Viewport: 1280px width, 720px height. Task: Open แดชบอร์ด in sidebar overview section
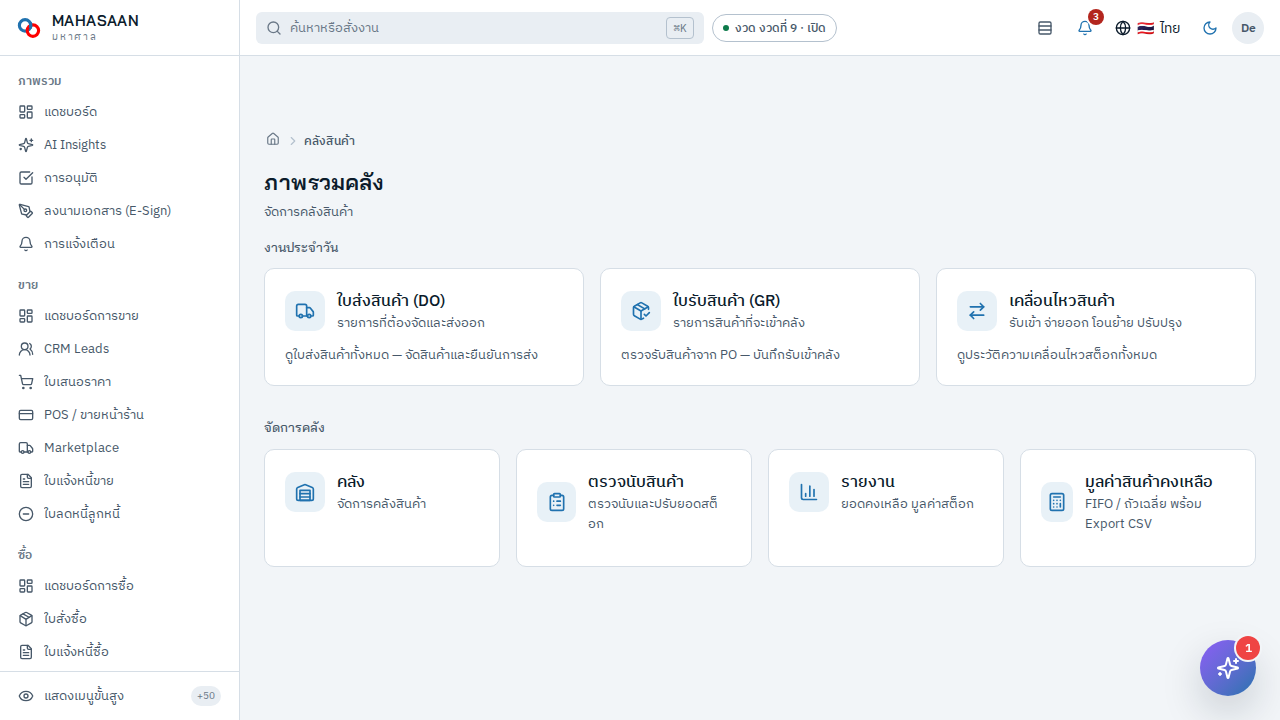(119, 112)
